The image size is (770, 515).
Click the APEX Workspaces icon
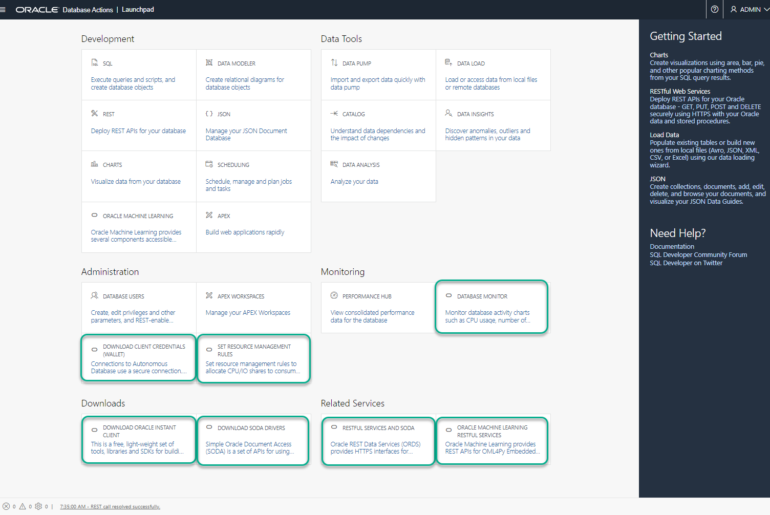[x=209, y=296]
